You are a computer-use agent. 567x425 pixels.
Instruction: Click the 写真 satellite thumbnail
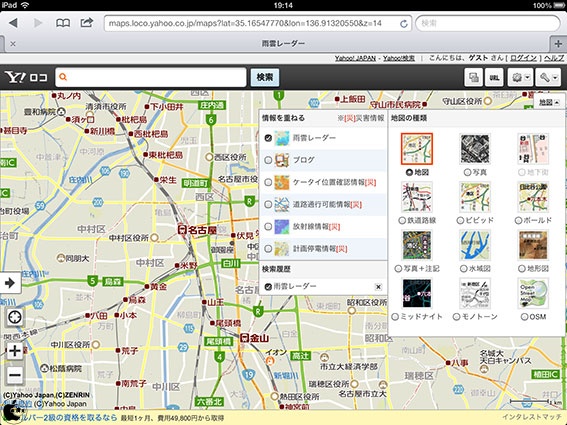pos(475,149)
